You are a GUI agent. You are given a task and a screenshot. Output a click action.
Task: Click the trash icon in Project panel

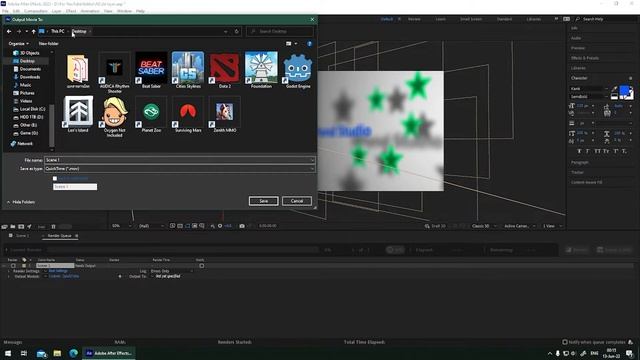coord(53,227)
